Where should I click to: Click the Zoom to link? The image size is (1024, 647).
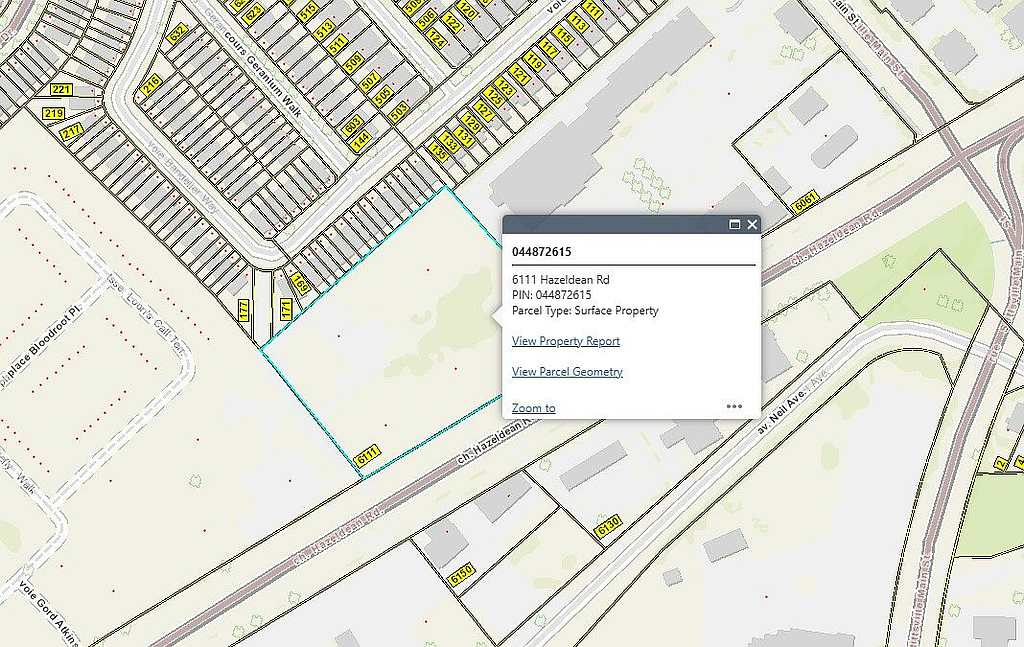533,408
